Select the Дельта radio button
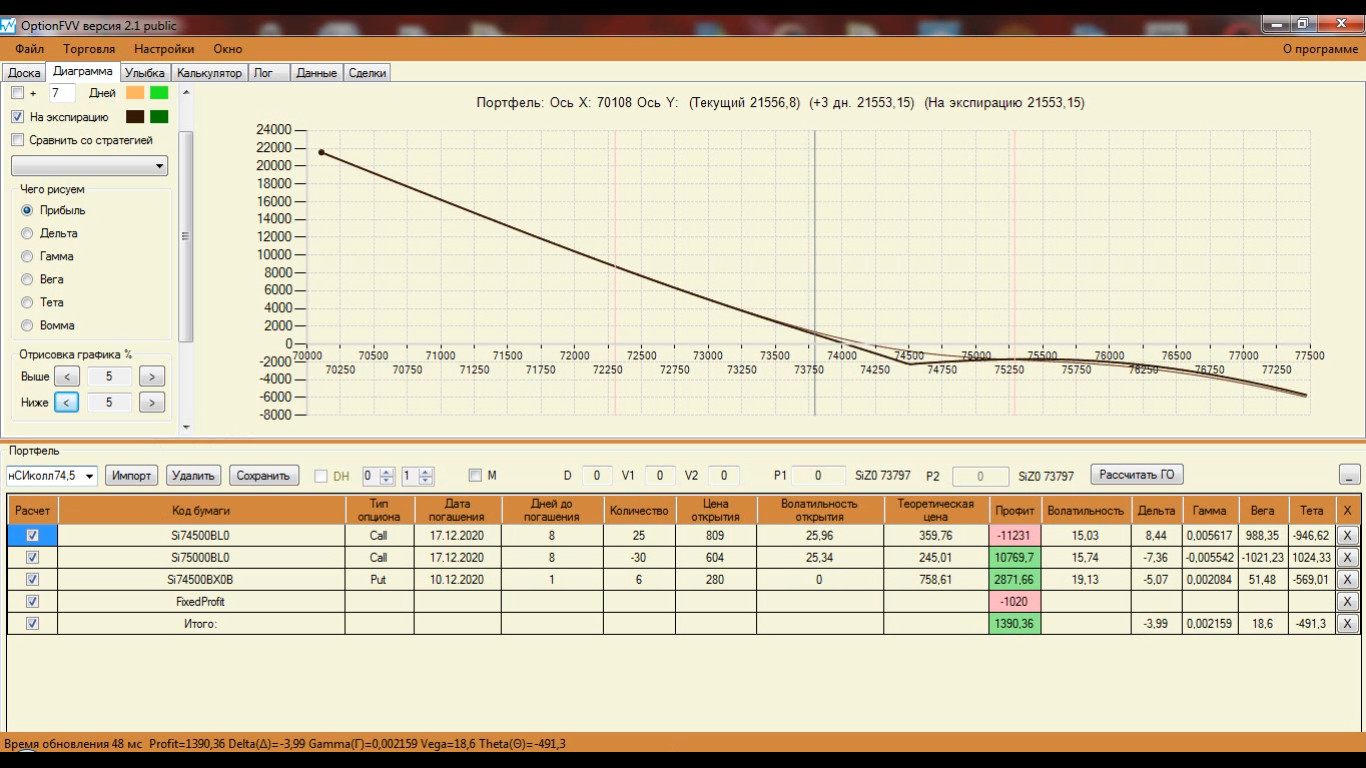Screen dimensions: 1366x768 point(27,233)
